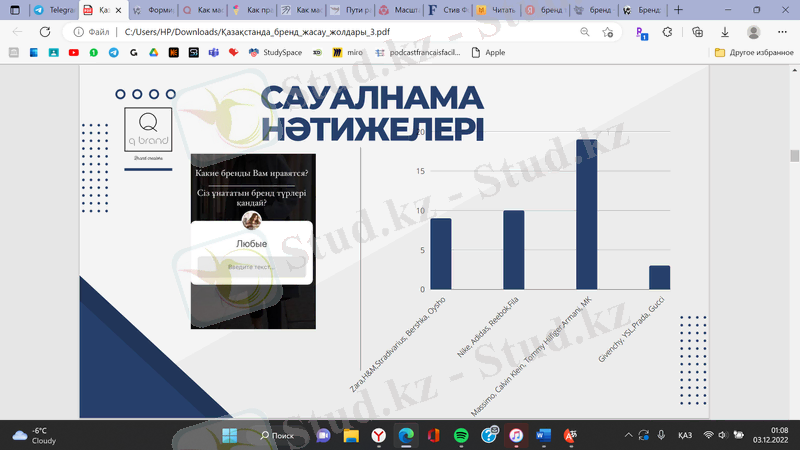This screenshot has height=450, width=800.
Task: Click the taskbar Поиск search box
Action: (x=277, y=435)
